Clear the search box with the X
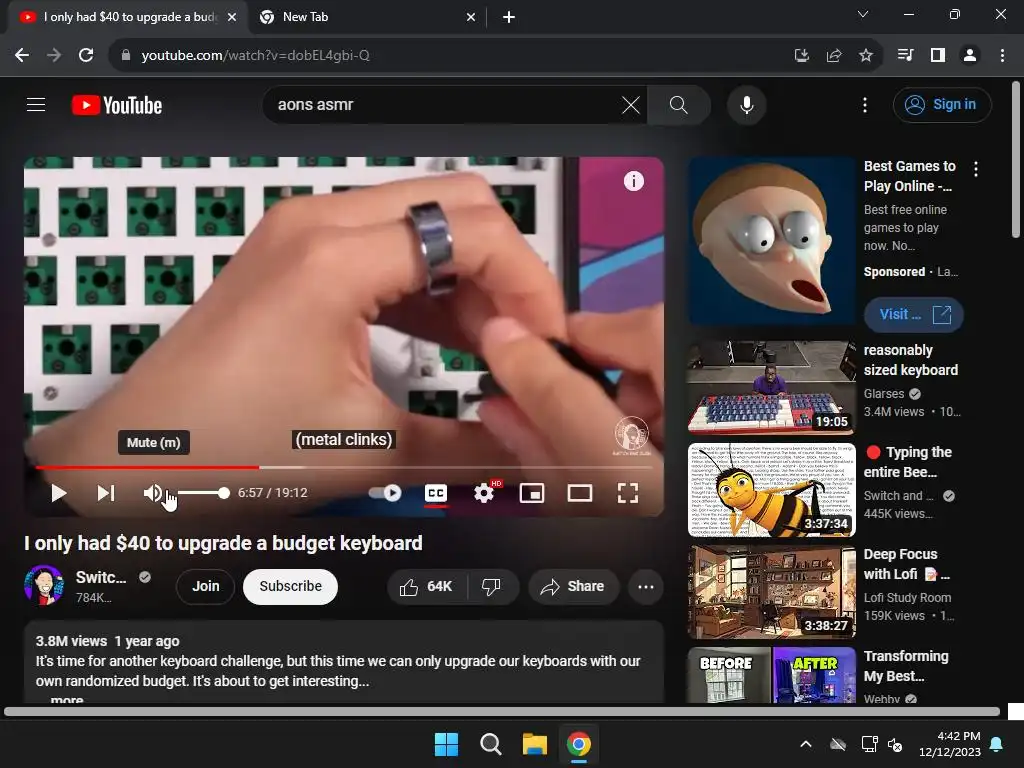This screenshot has height=768, width=1024. click(x=631, y=104)
